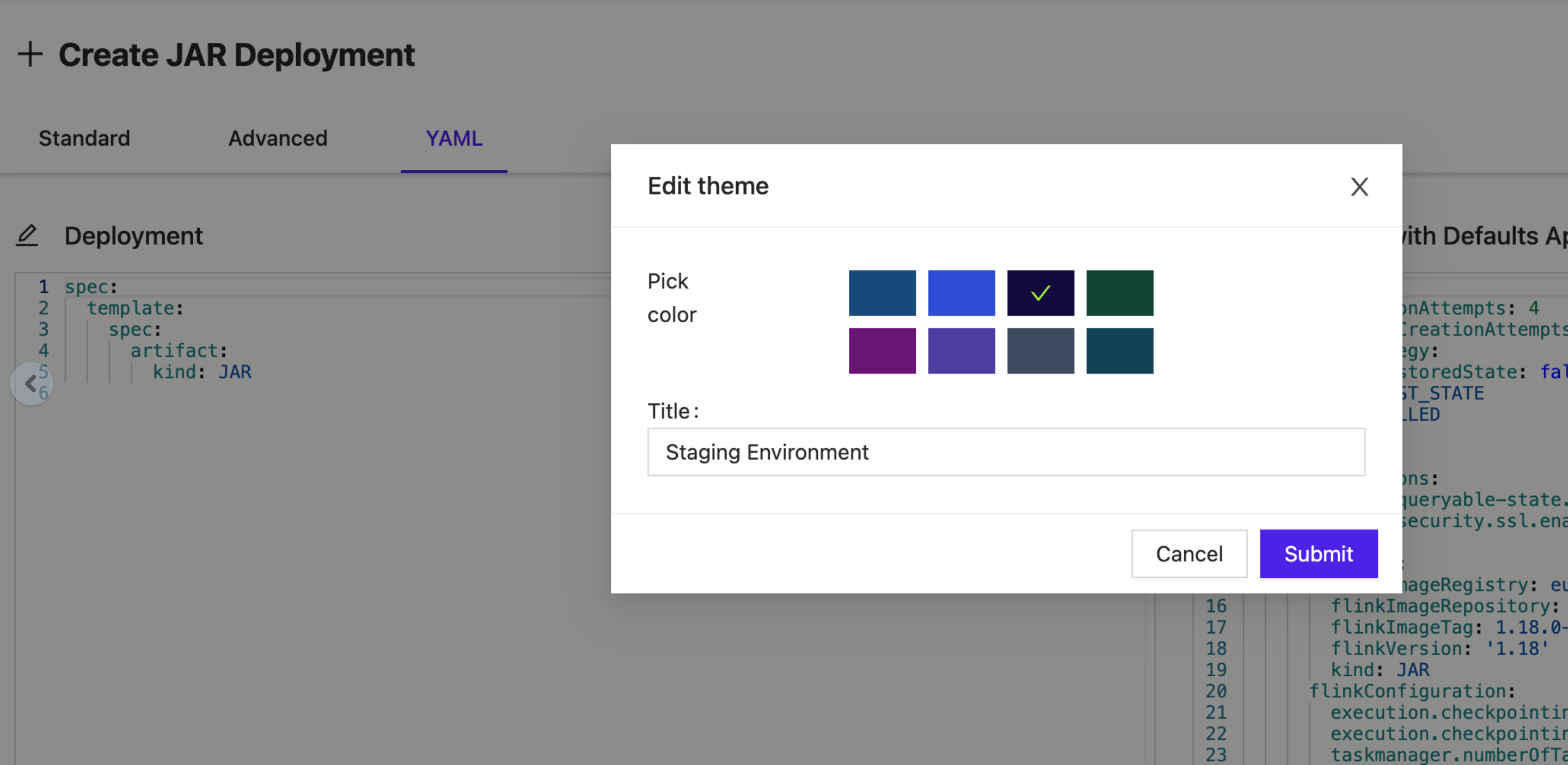Click the 'template:' line in Deployment editor
This screenshot has width=1568, height=765.
coord(134,308)
